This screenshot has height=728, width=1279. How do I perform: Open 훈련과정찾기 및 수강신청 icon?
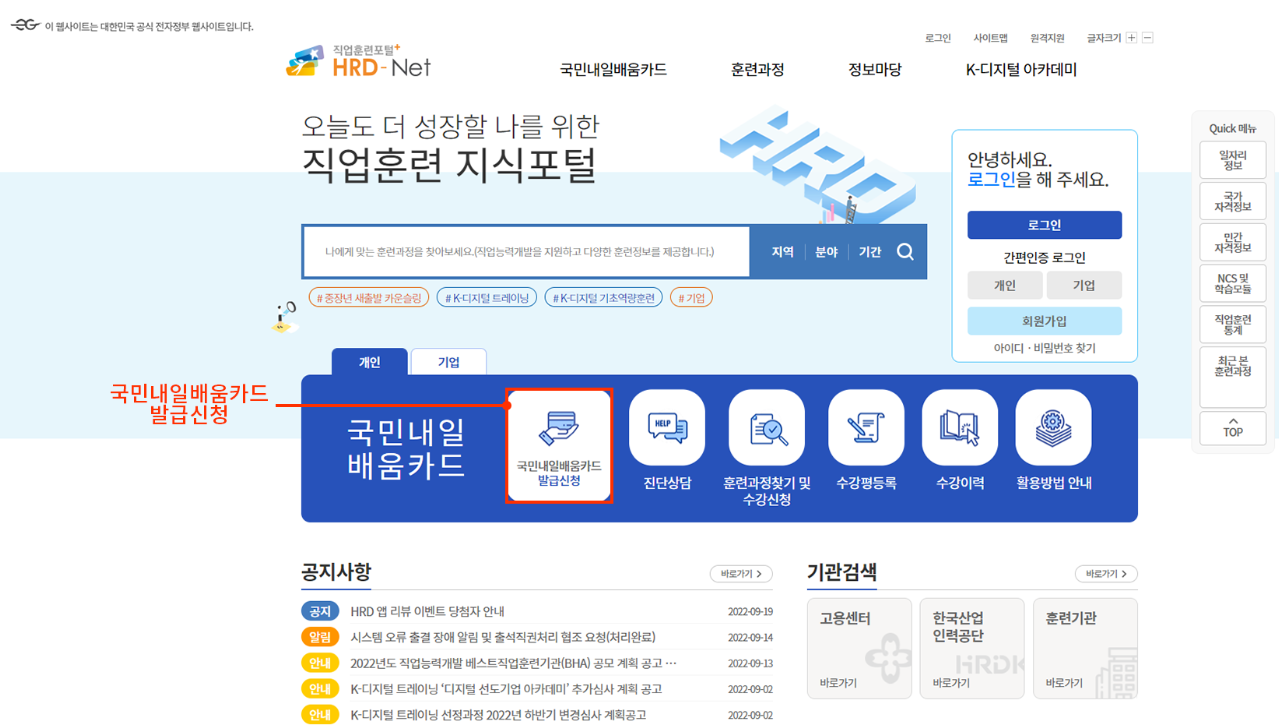767,428
